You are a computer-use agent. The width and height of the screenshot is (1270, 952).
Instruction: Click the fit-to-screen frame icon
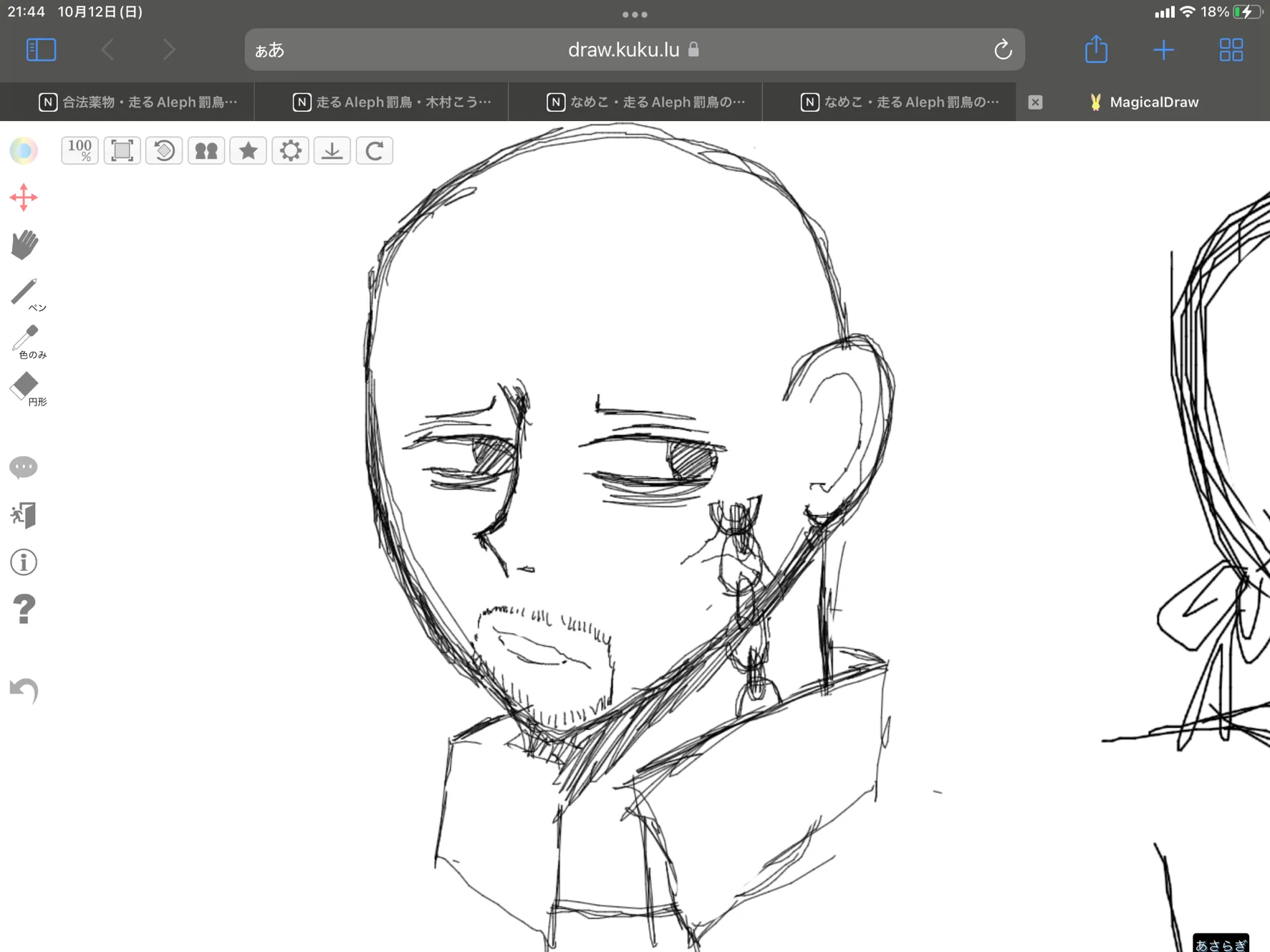click(x=122, y=150)
